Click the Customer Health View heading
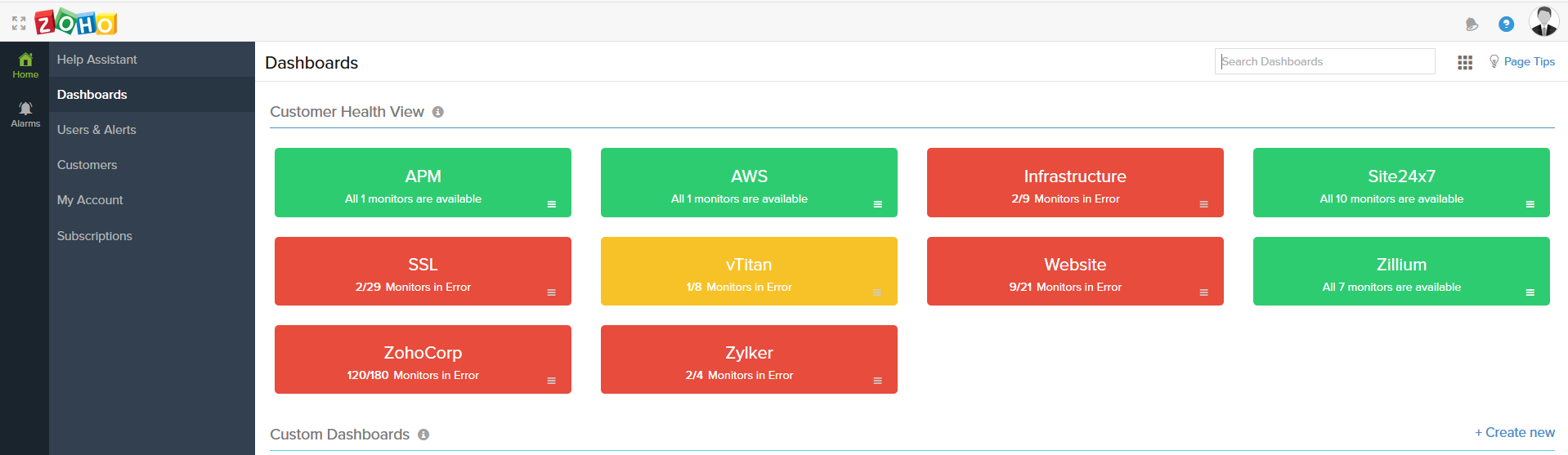 (347, 112)
